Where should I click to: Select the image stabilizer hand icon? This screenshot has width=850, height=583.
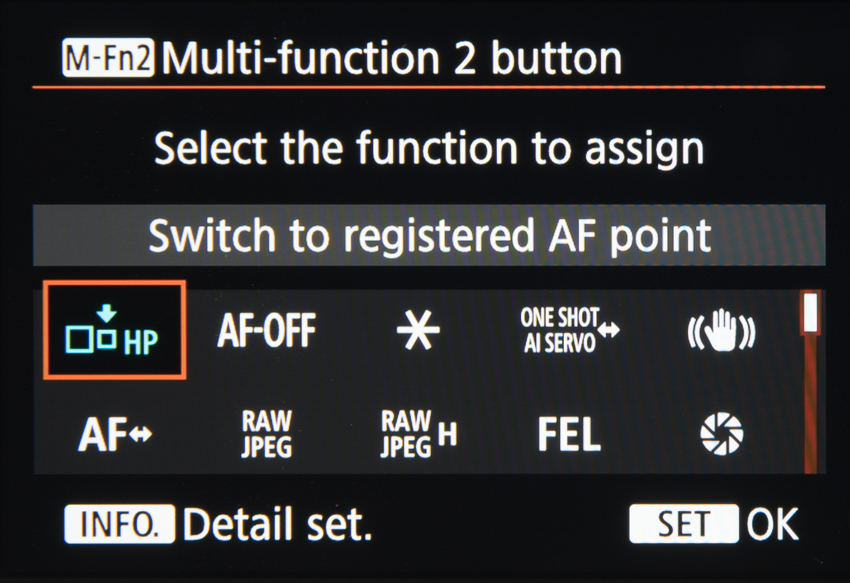720,331
